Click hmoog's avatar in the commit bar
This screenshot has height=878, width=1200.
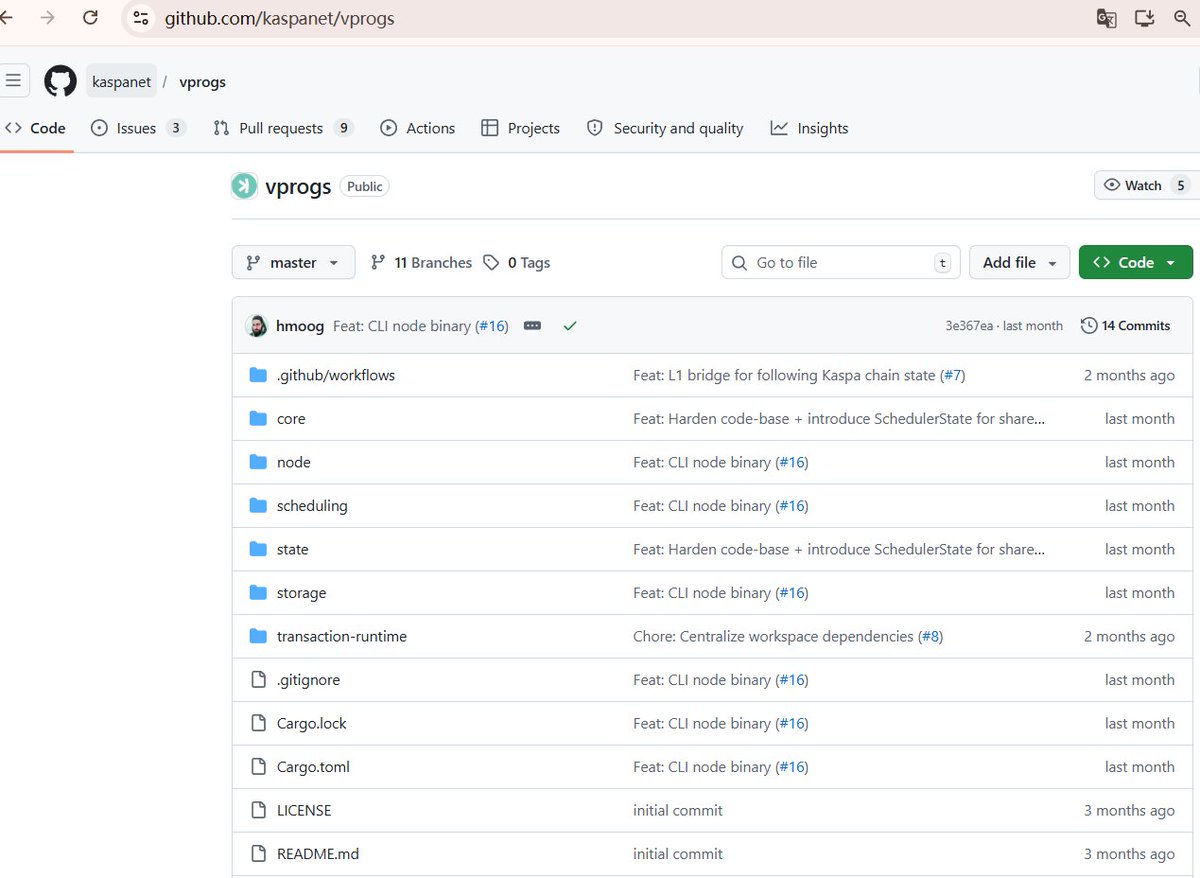257,326
